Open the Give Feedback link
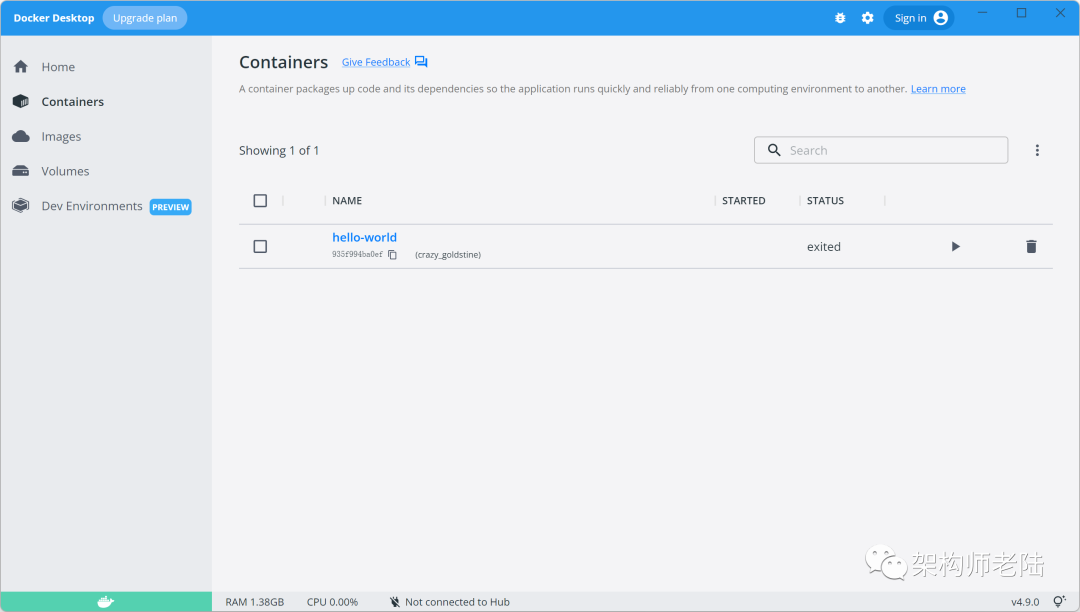The height and width of the screenshot is (612, 1080). [x=375, y=62]
